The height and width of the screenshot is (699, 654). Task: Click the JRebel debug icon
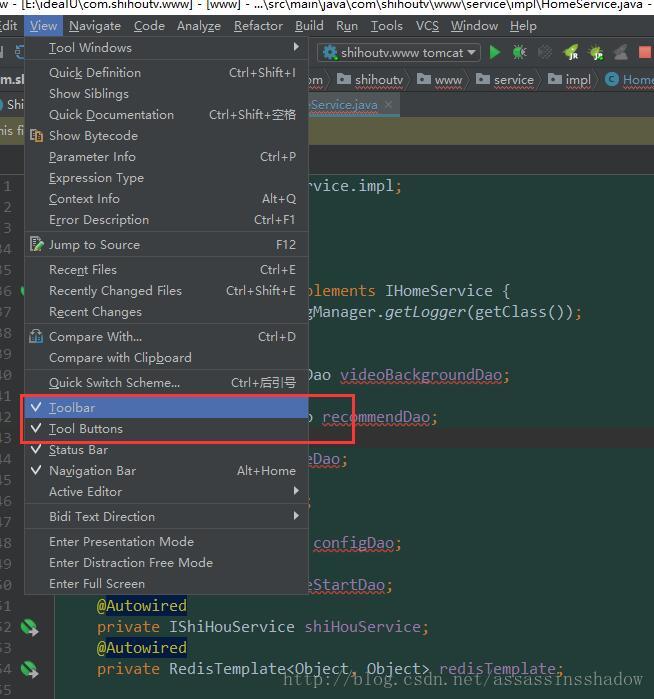point(596,53)
